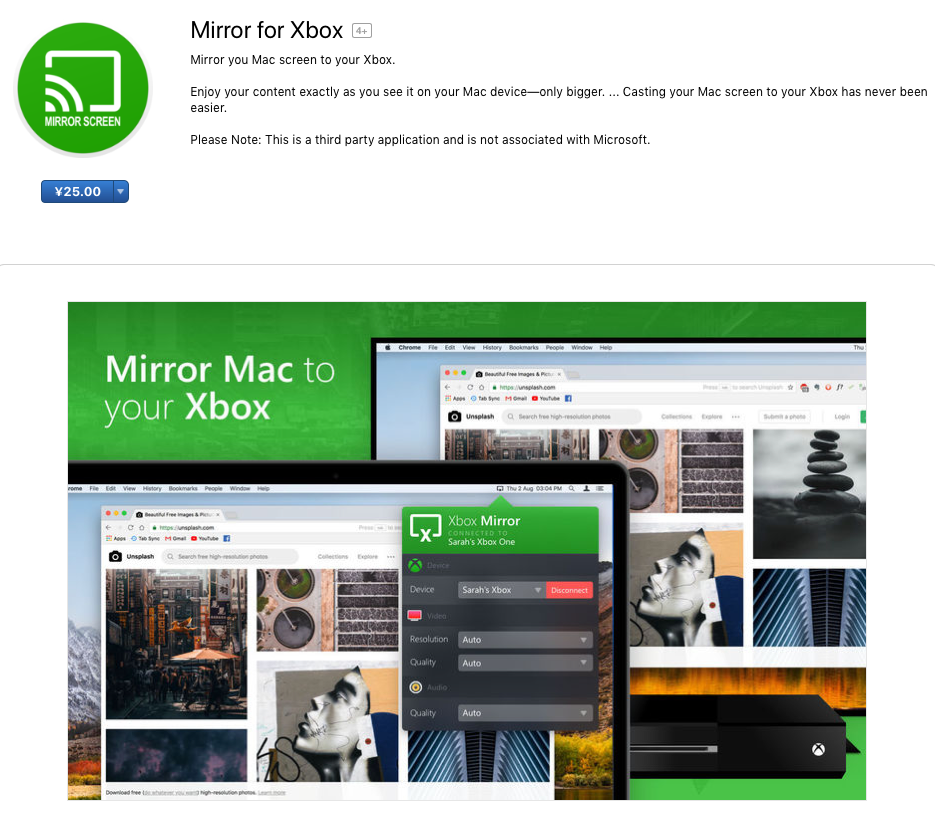Viewport: 935px width, 813px height.
Task: Click the "Learn more" link at the laptop page bottom
Action: click(x=272, y=793)
